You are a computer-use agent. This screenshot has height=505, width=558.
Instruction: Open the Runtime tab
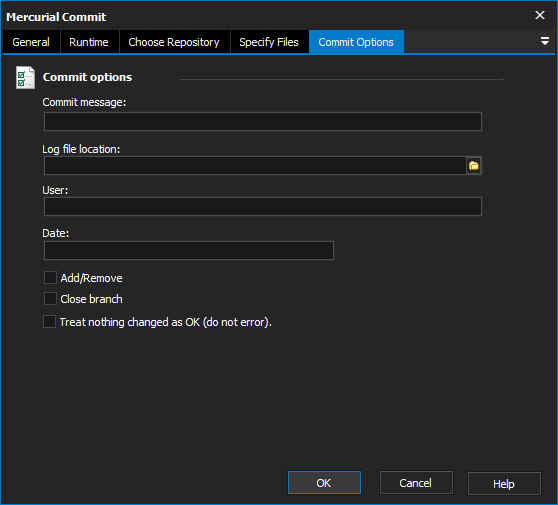(x=89, y=42)
